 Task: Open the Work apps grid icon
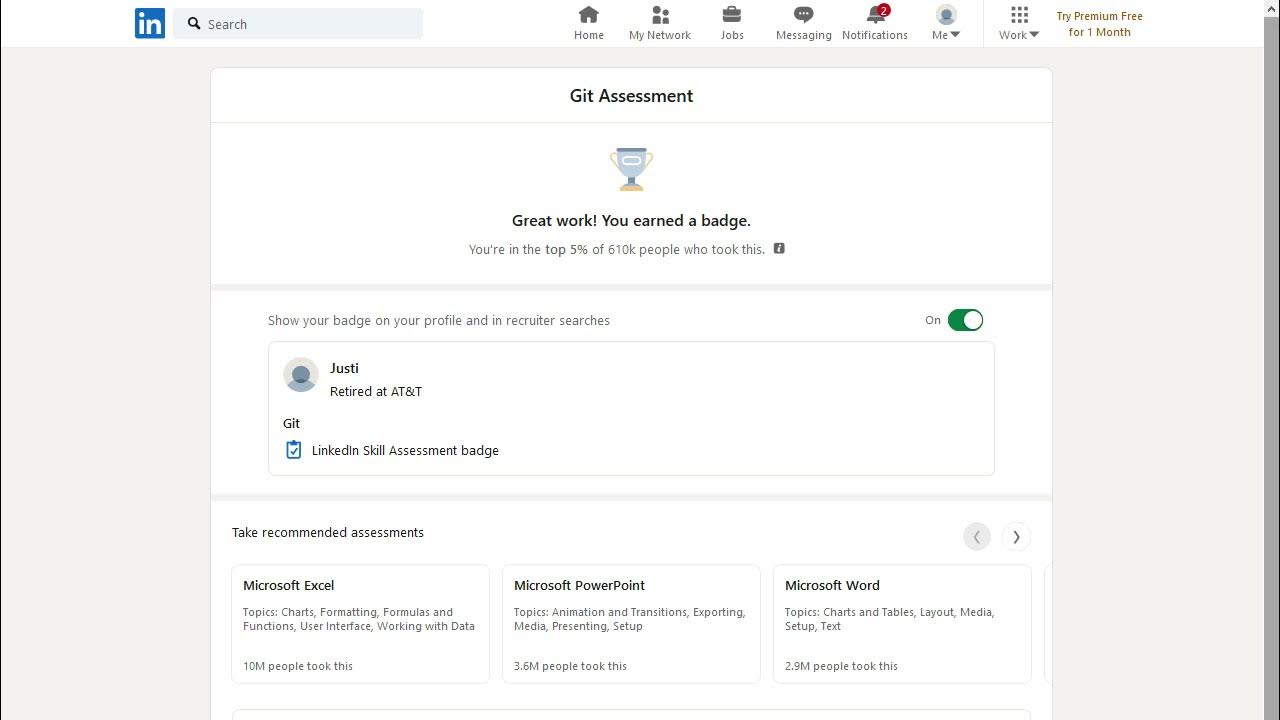click(1019, 14)
